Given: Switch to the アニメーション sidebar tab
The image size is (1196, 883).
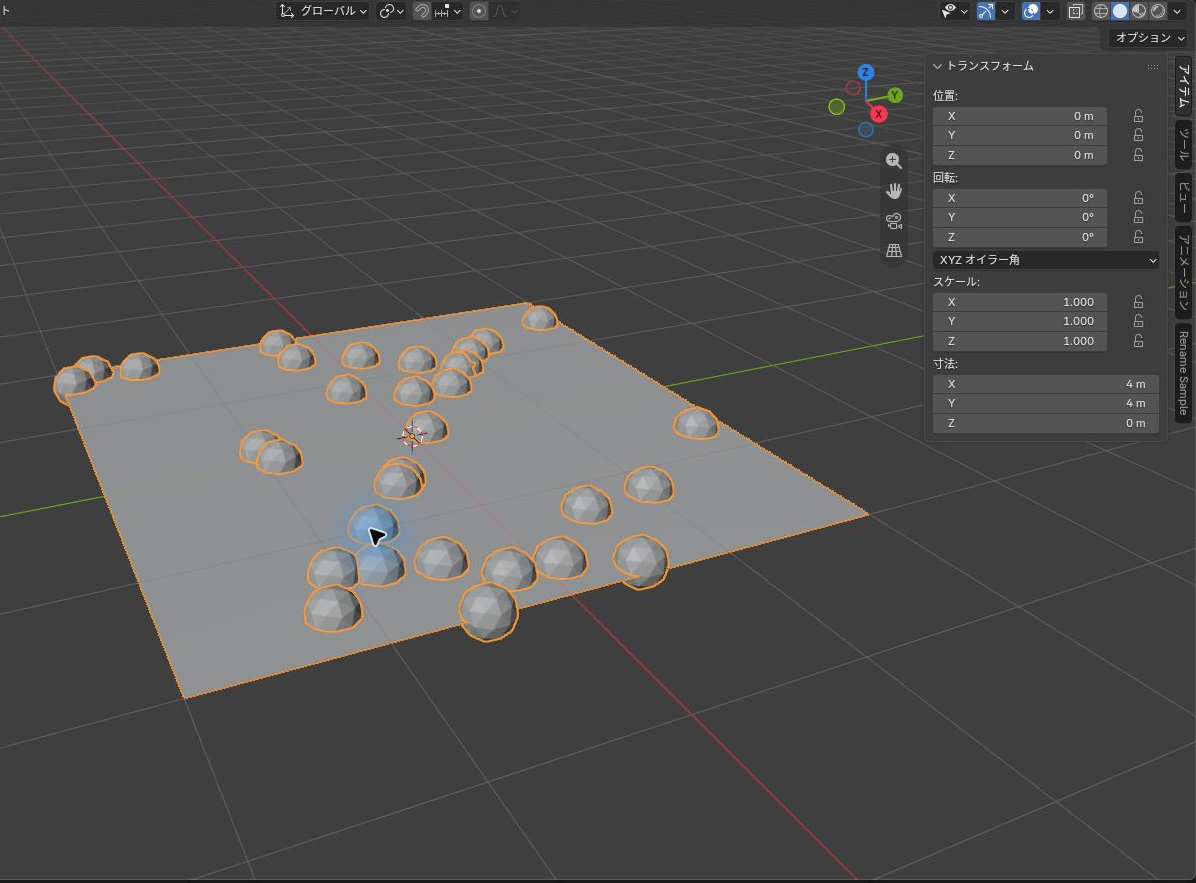Looking at the screenshot, I should (x=1184, y=271).
